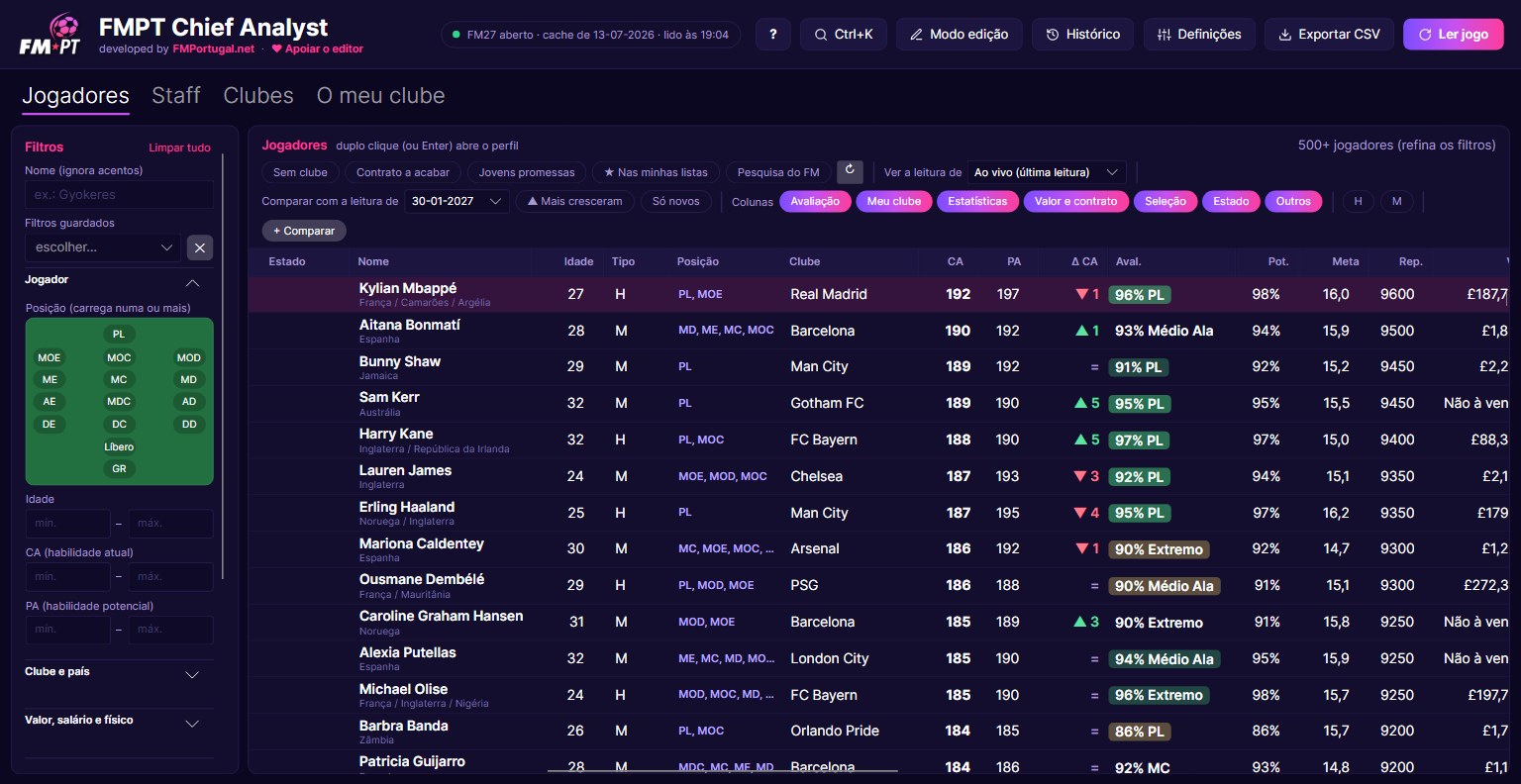Click the Apoiar o editor link
The width and height of the screenshot is (1521, 784).
coord(318,49)
